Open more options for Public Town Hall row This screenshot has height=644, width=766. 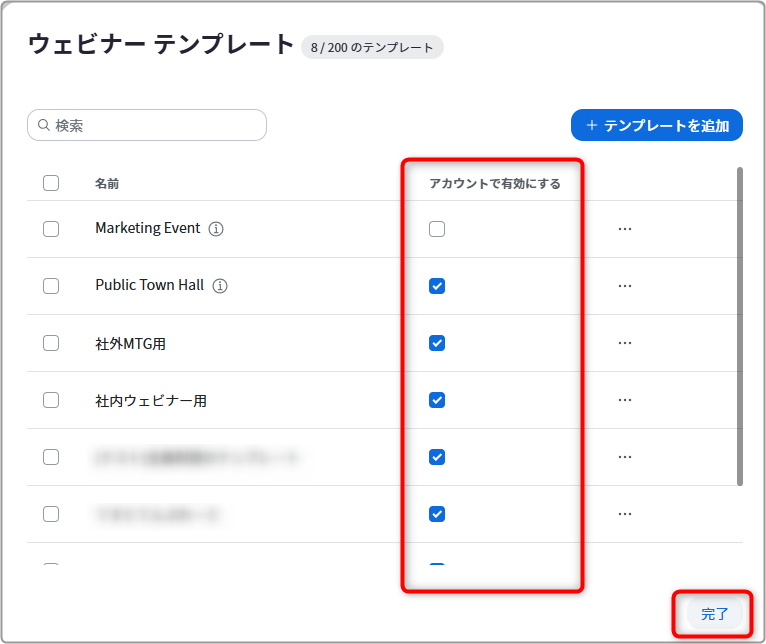click(625, 286)
